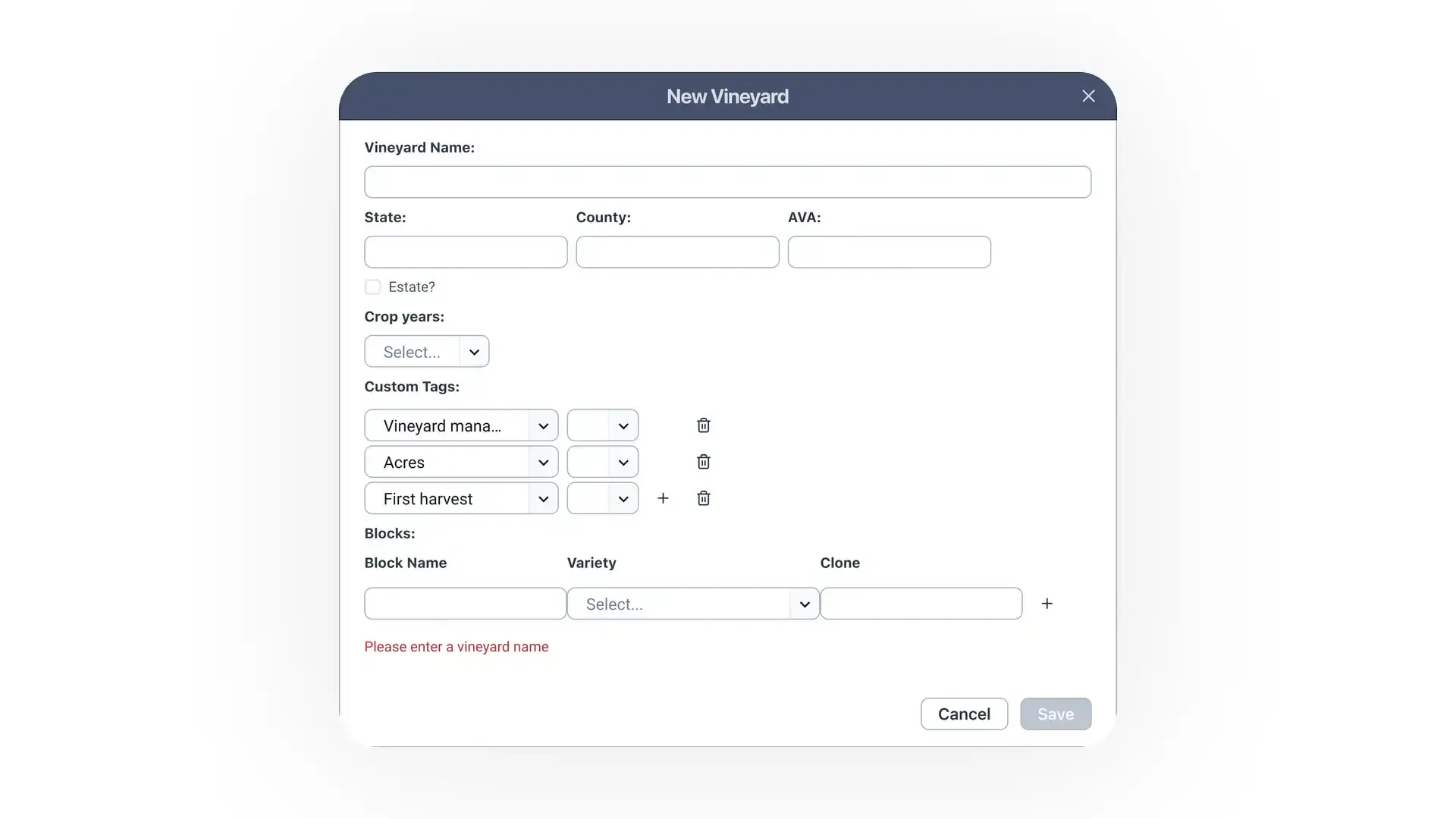Click Save button to submit form
This screenshot has width=1456, height=819.
coord(1055,713)
